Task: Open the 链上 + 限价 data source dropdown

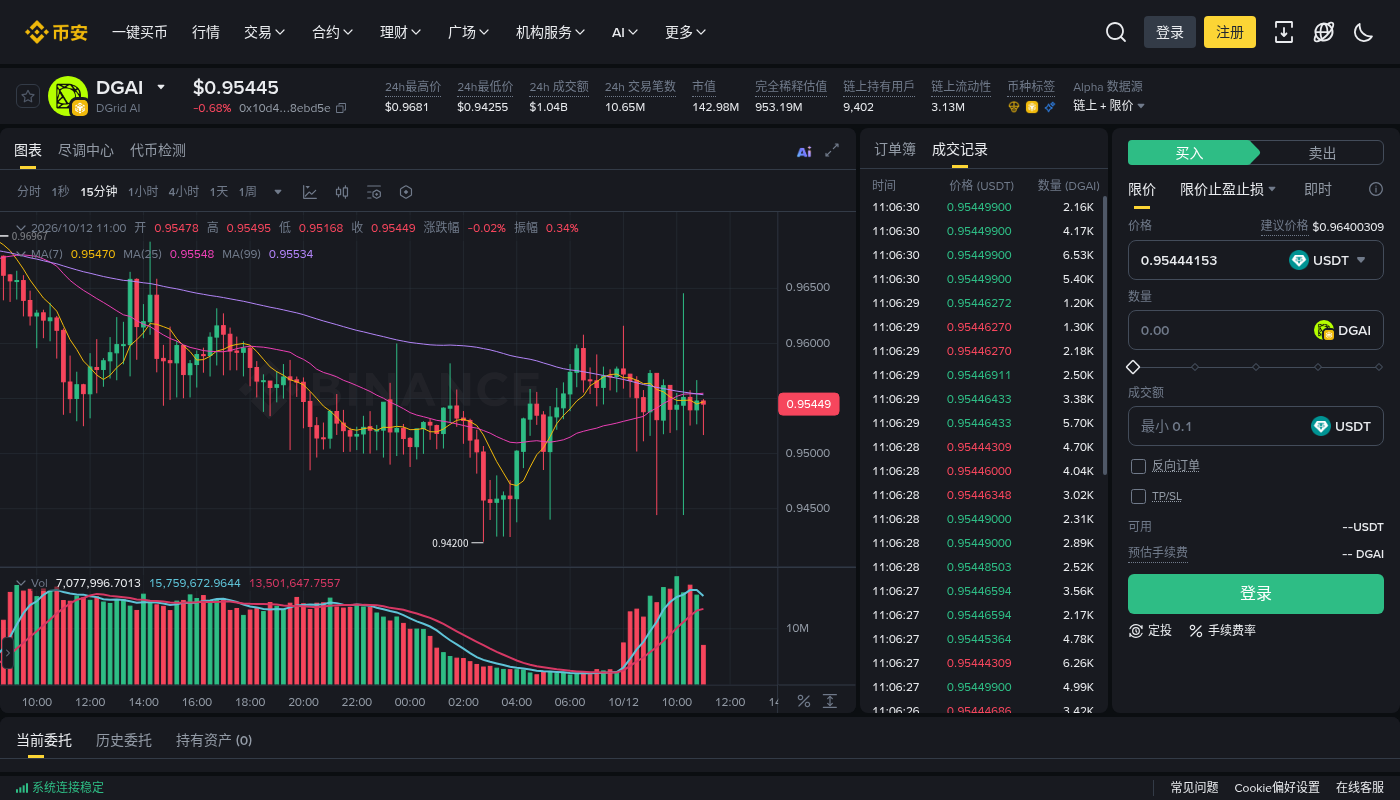Action: pyautogui.click(x=1109, y=106)
